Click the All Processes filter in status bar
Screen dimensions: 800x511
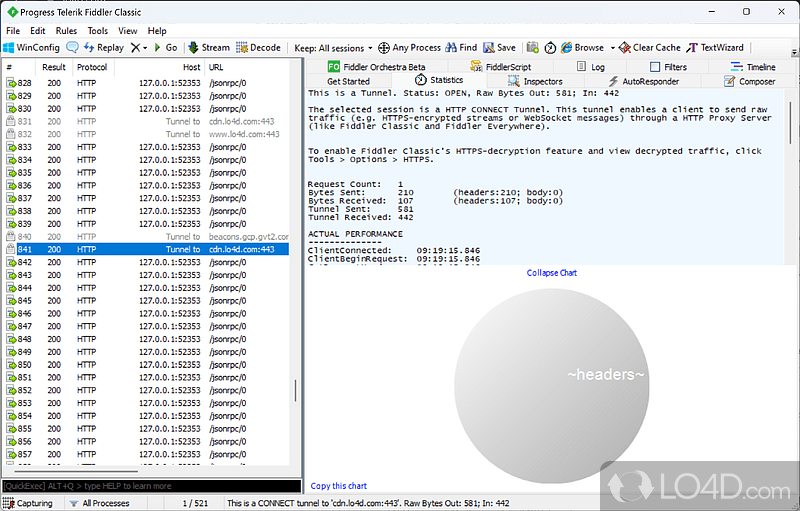(99, 503)
